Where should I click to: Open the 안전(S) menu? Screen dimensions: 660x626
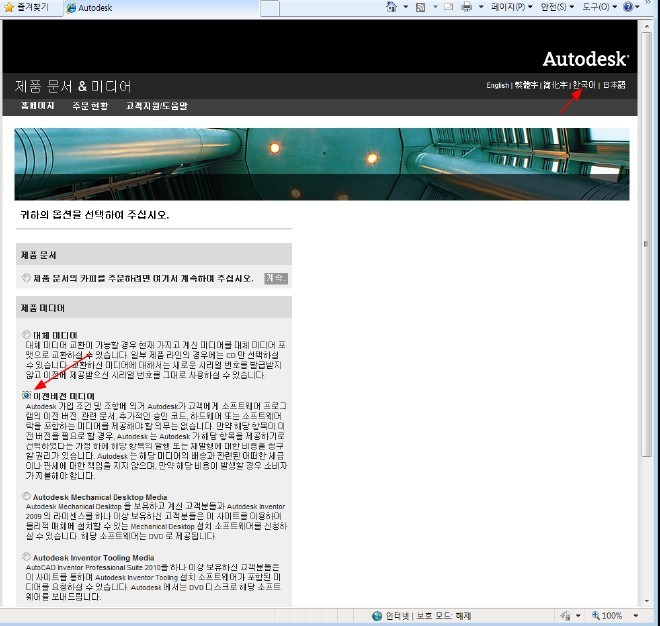tap(557, 7)
